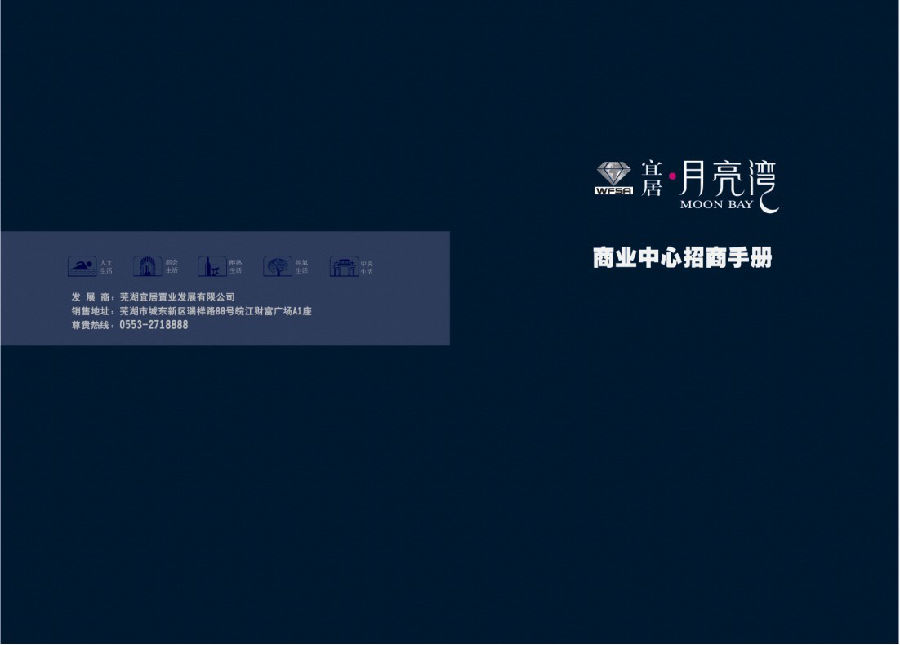Toggle the 都会主场 label
900x645 pixels.
point(172,264)
